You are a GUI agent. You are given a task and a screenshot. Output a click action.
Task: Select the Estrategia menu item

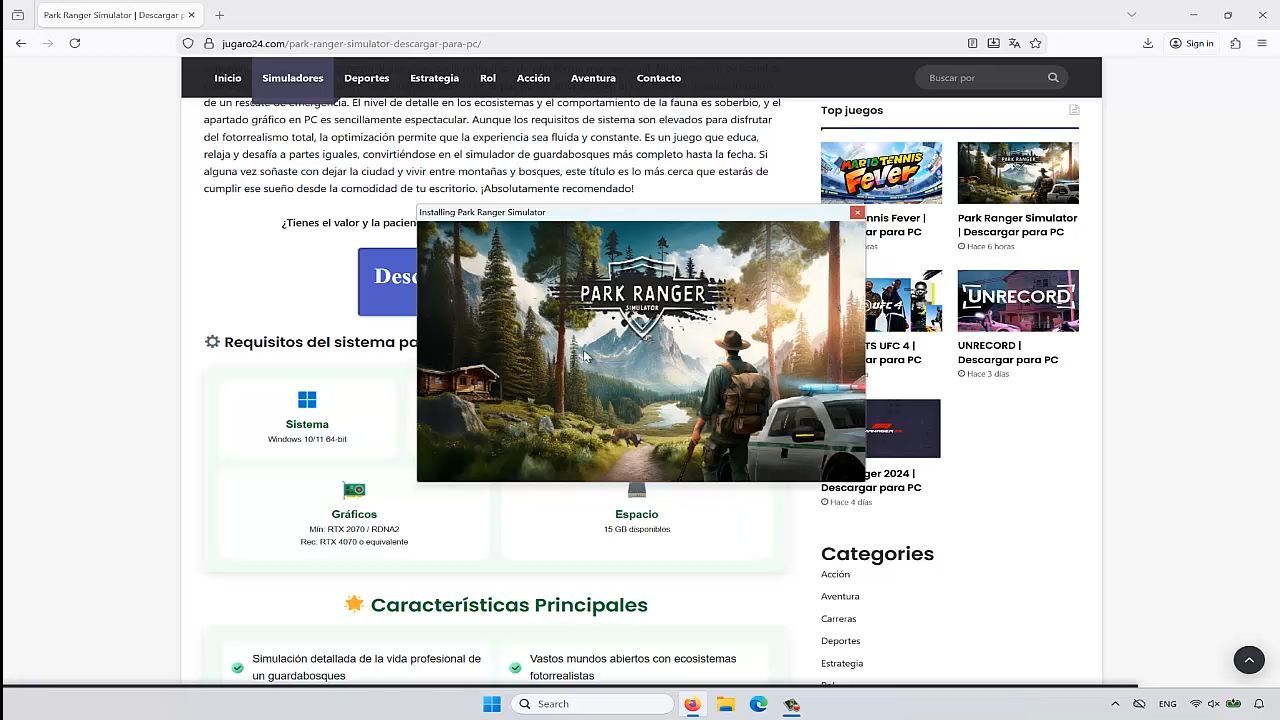(434, 78)
